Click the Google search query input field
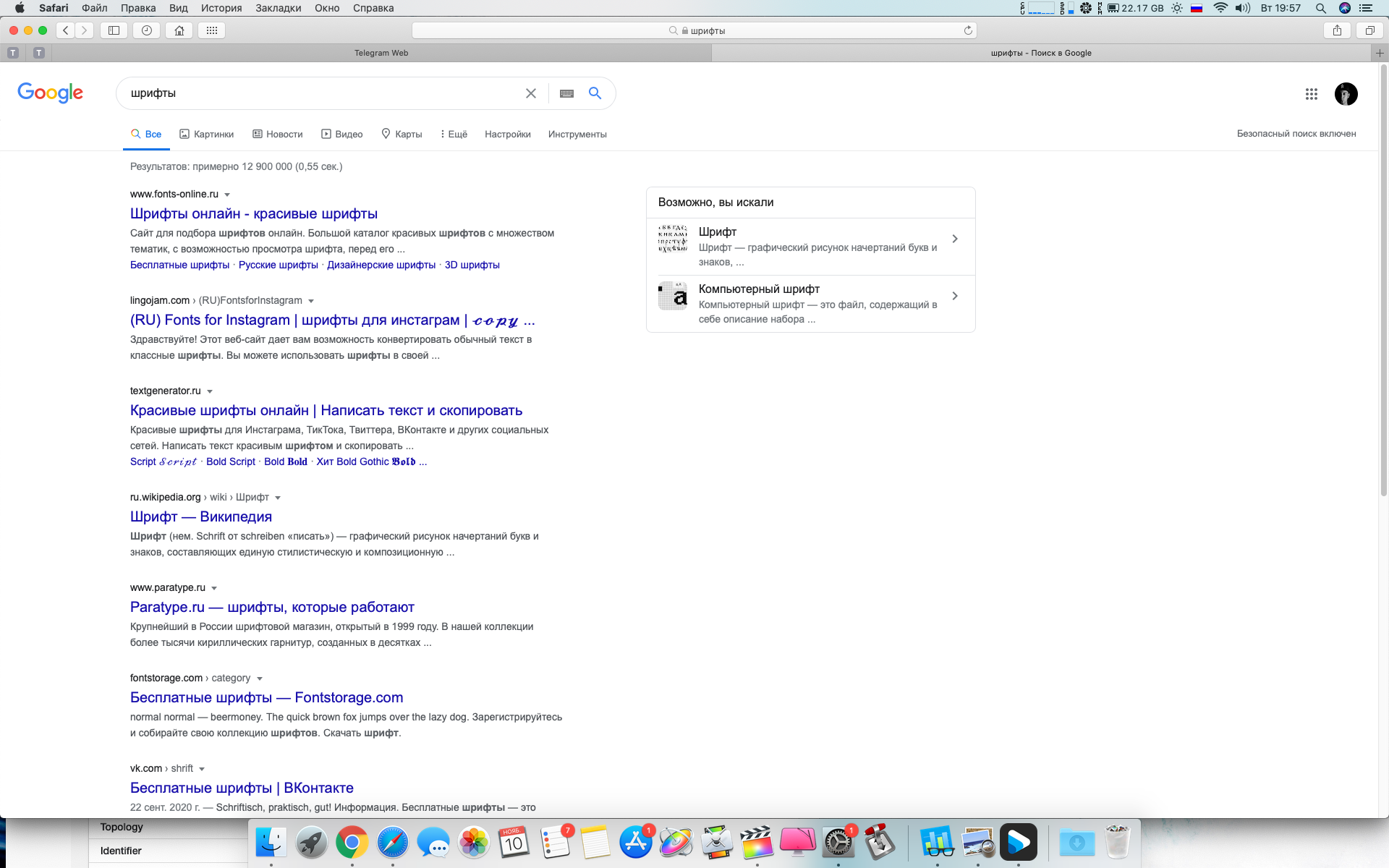The image size is (1389, 868). (322, 93)
